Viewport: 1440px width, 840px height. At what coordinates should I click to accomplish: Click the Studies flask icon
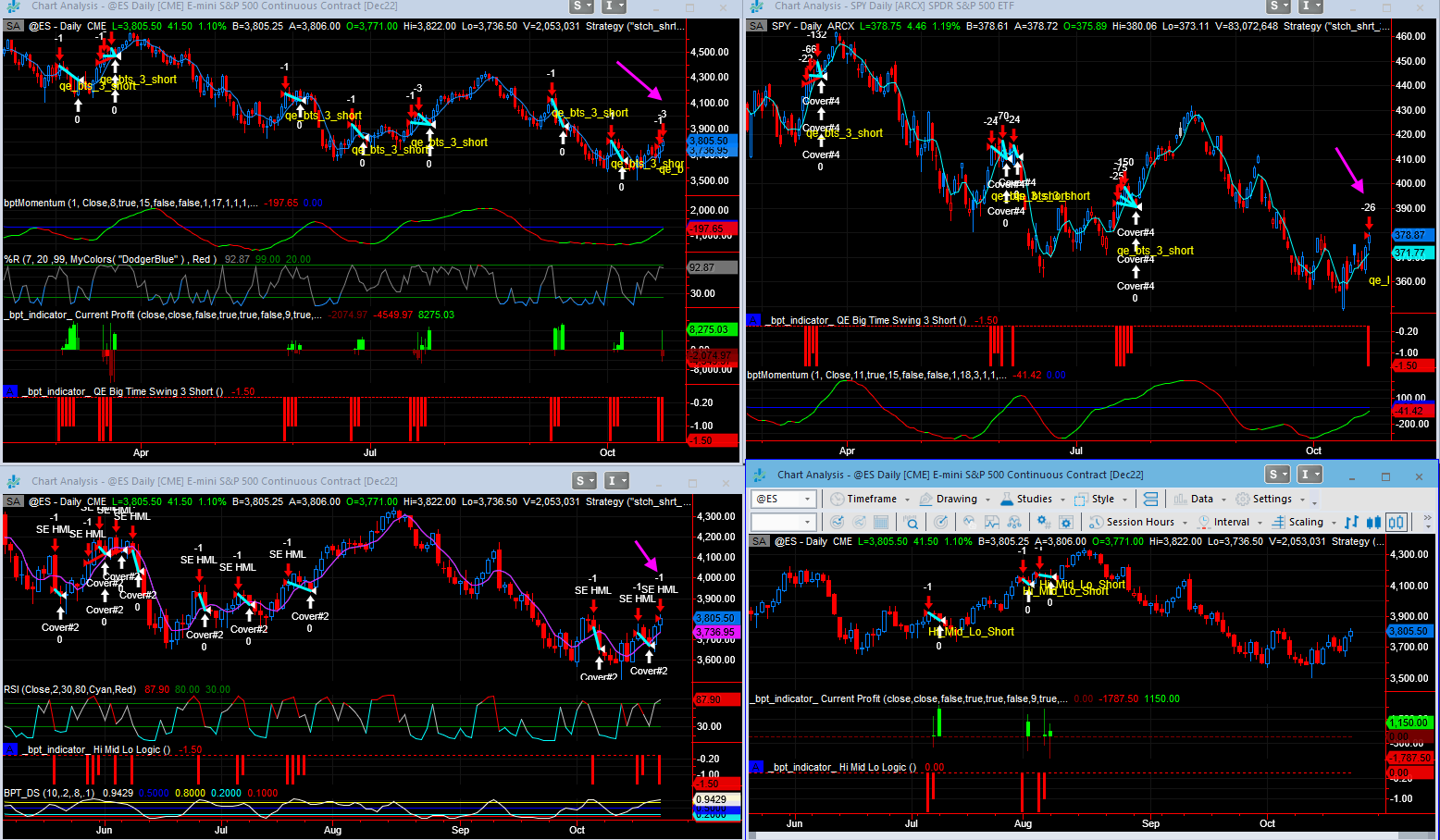tap(1007, 499)
